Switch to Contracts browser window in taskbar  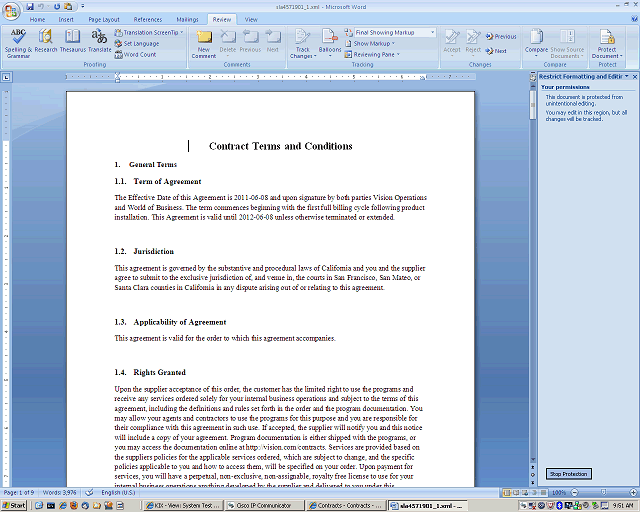tap(346, 505)
